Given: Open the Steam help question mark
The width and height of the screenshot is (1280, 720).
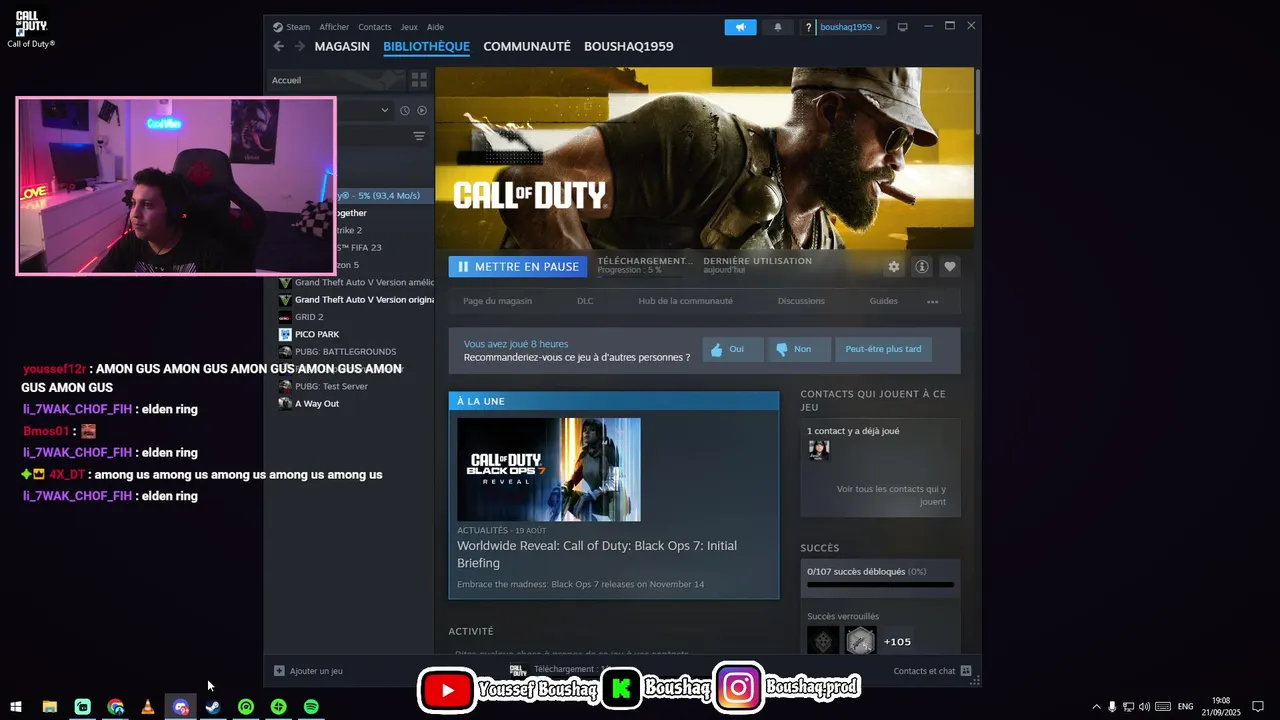Looking at the screenshot, I should [808, 27].
